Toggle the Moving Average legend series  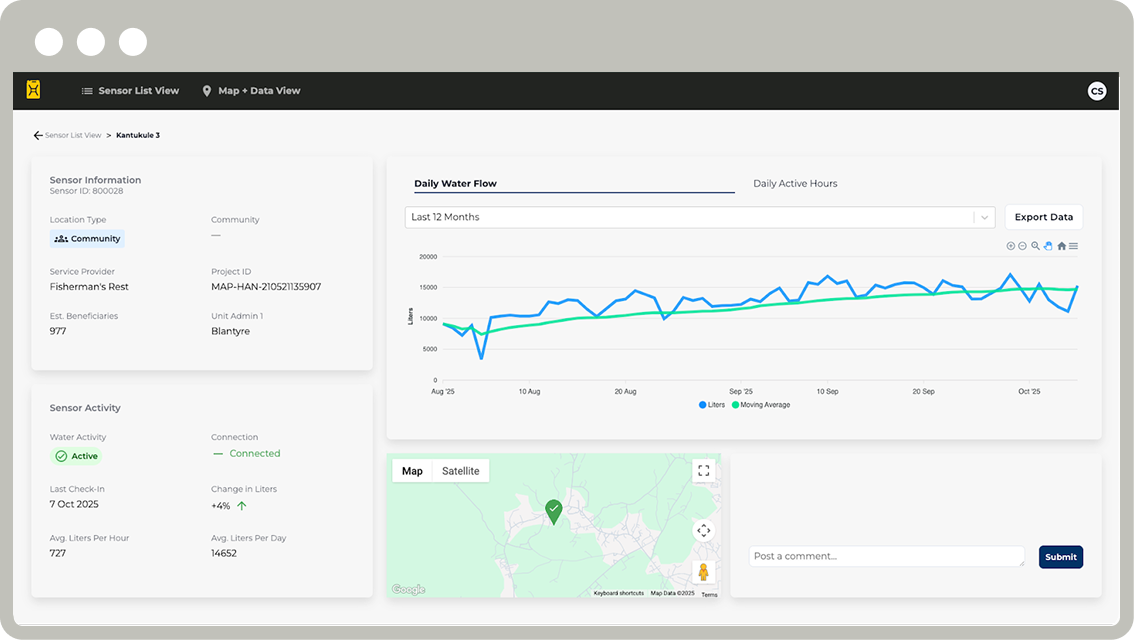[760, 405]
